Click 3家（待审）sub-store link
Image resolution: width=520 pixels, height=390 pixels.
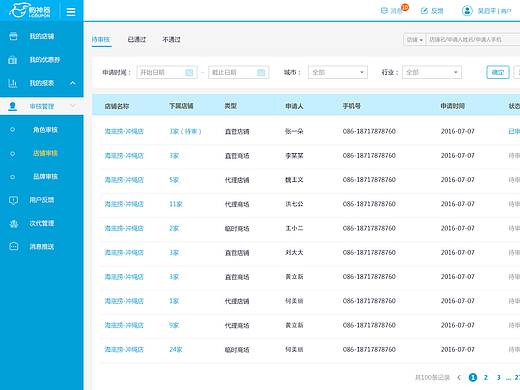[x=185, y=131]
